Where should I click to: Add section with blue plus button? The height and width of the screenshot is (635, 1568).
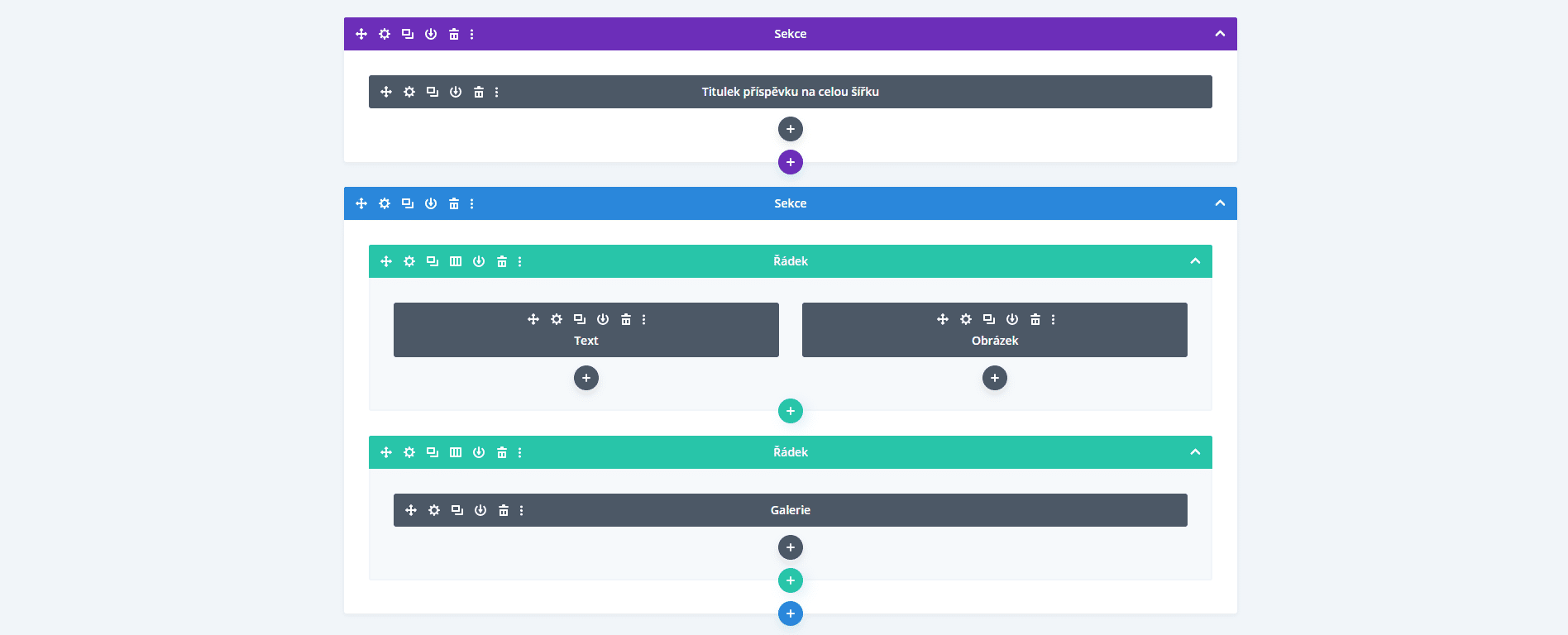tap(791, 614)
